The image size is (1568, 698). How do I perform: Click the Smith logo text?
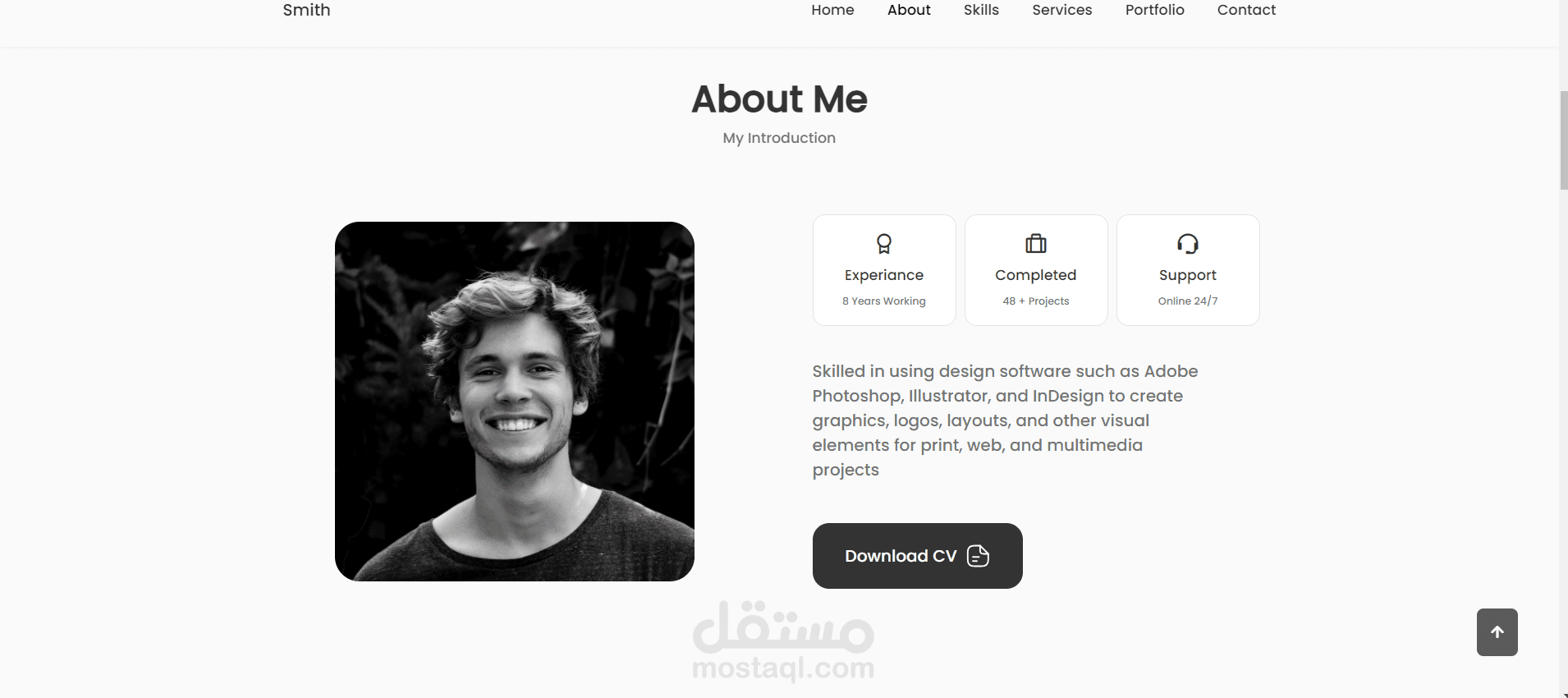pos(306,10)
